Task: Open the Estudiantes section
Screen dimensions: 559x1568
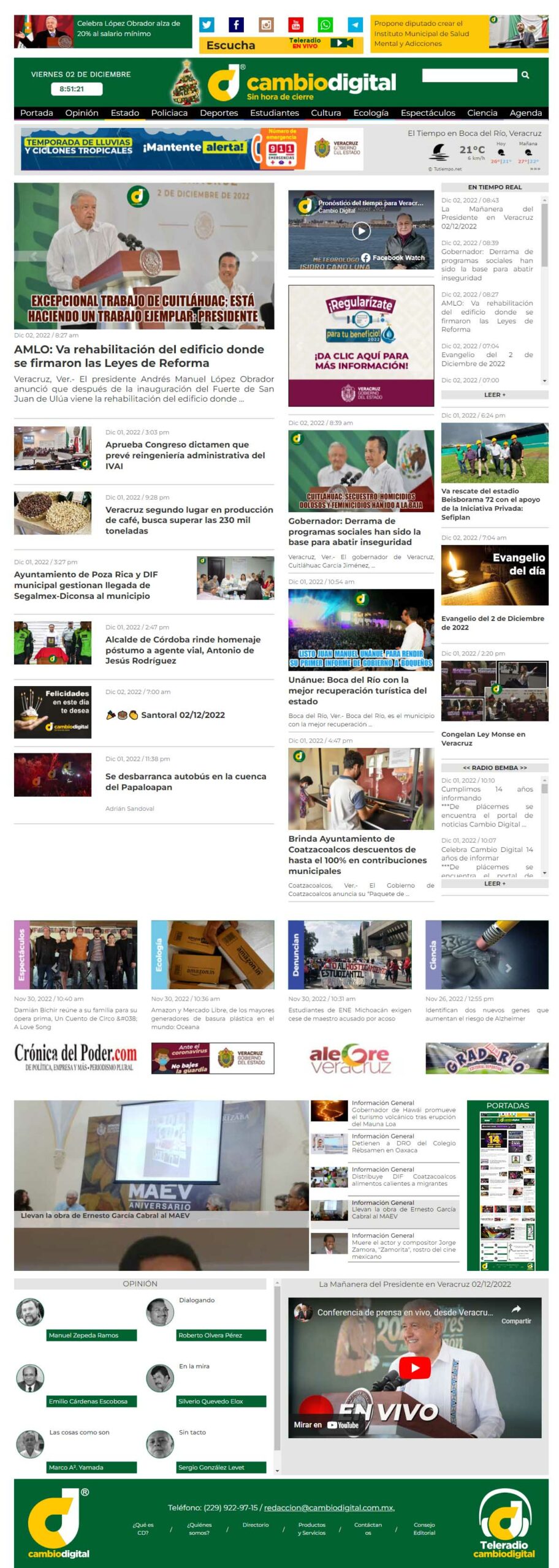Action: 275,113
